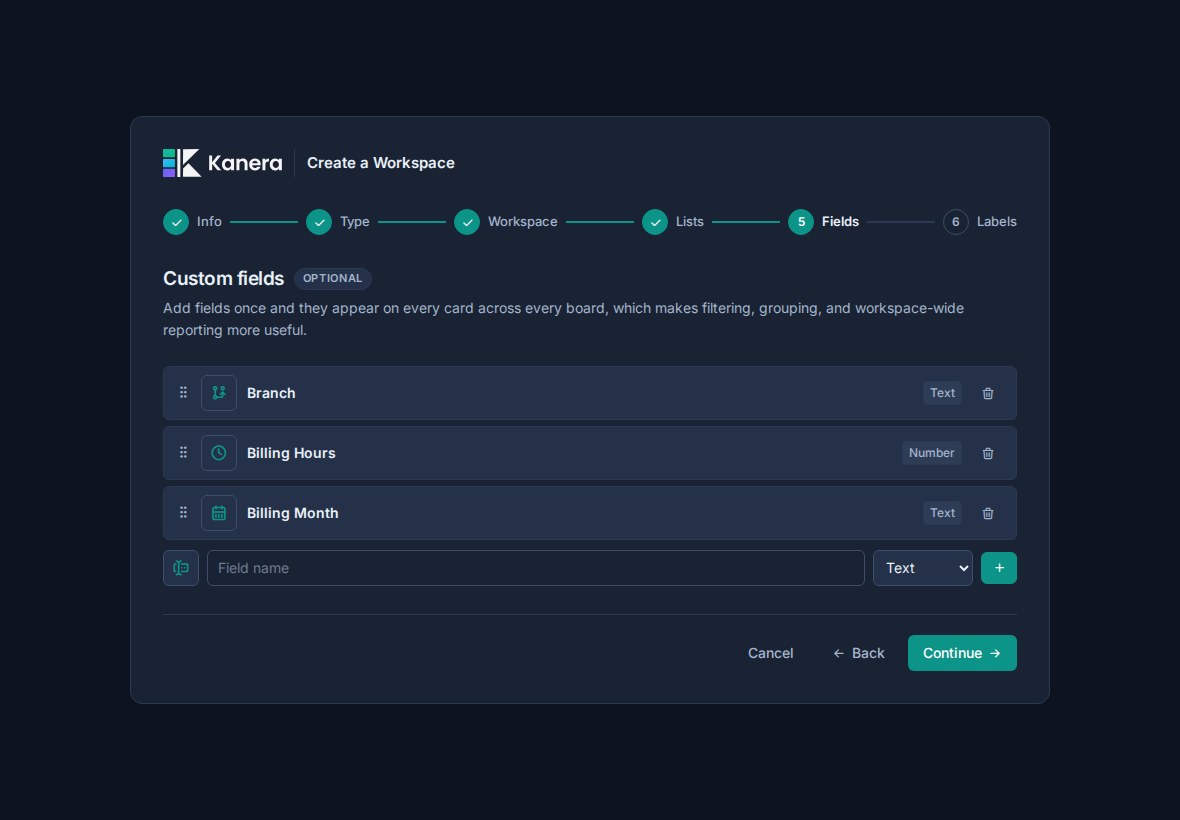This screenshot has width=1180, height=820.
Task: Click the Create a Workspace title
Action: coord(381,163)
